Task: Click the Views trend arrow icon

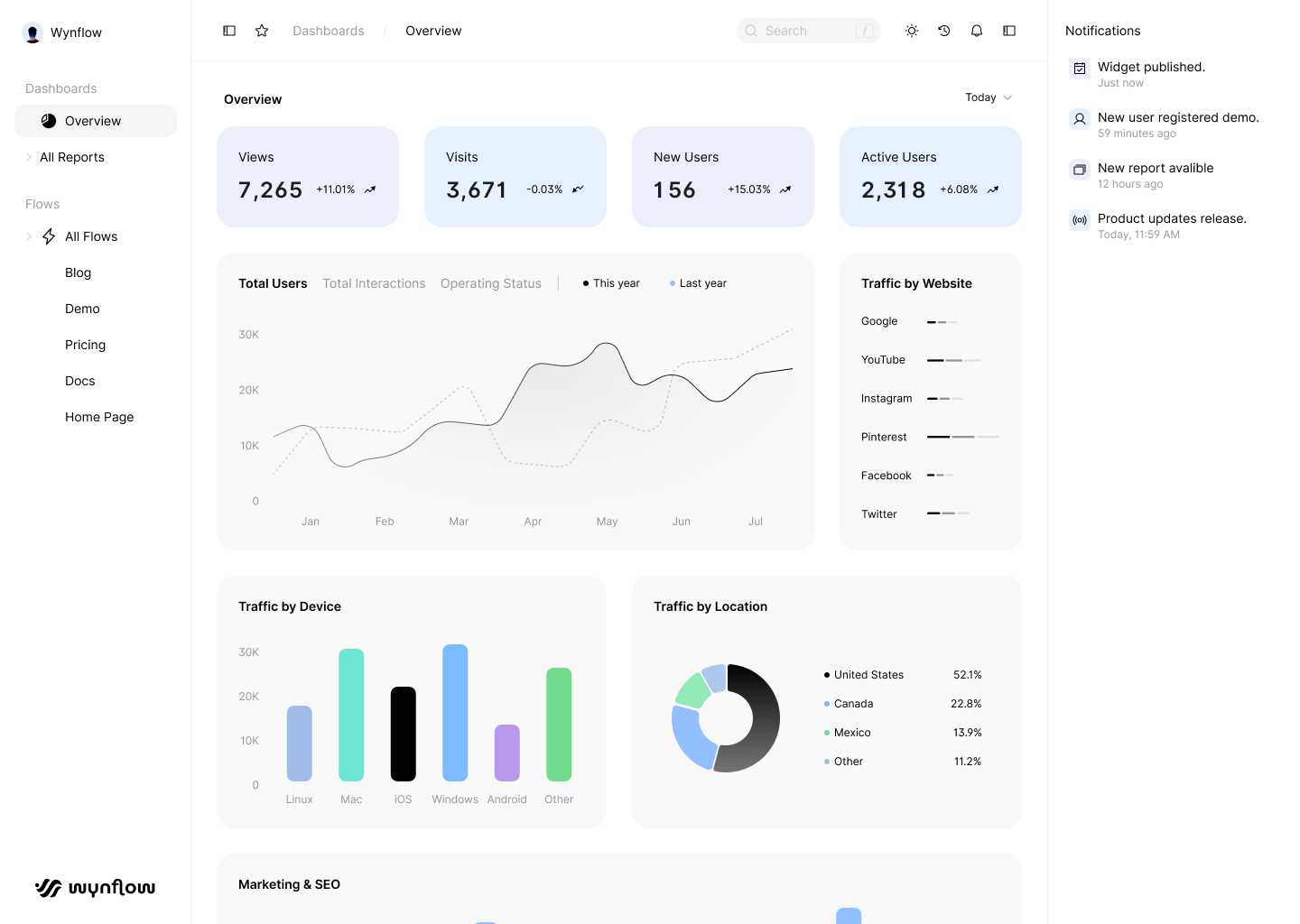Action: pos(370,189)
